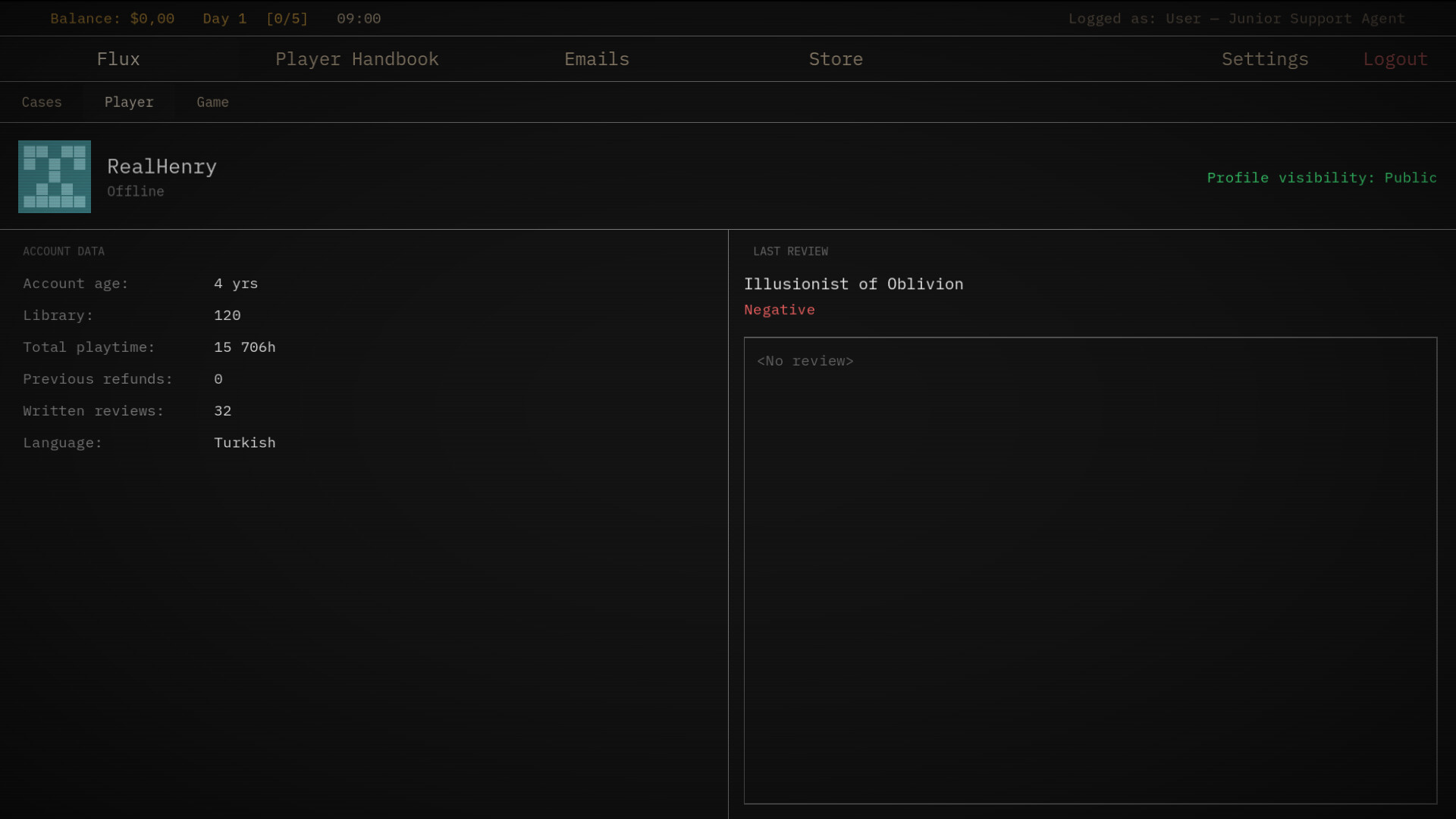Click the Previous refunds value 0
The height and width of the screenshot is (819, 1456).
(x=218, y=379)
